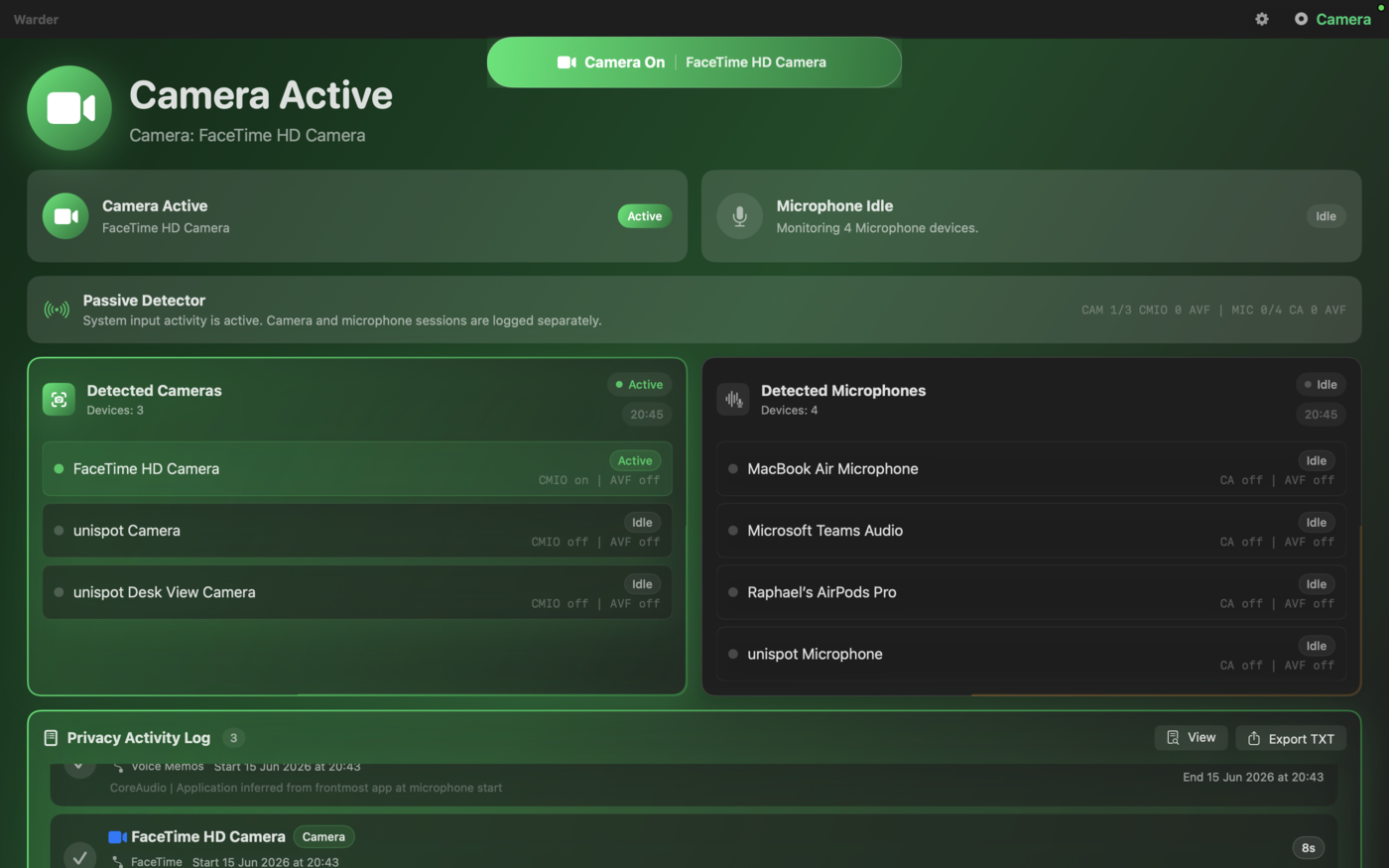This screenshot has width=1389, height=868.
Task: Click the green Active badge on Camera Active card
Action: (x=645, y=216)
